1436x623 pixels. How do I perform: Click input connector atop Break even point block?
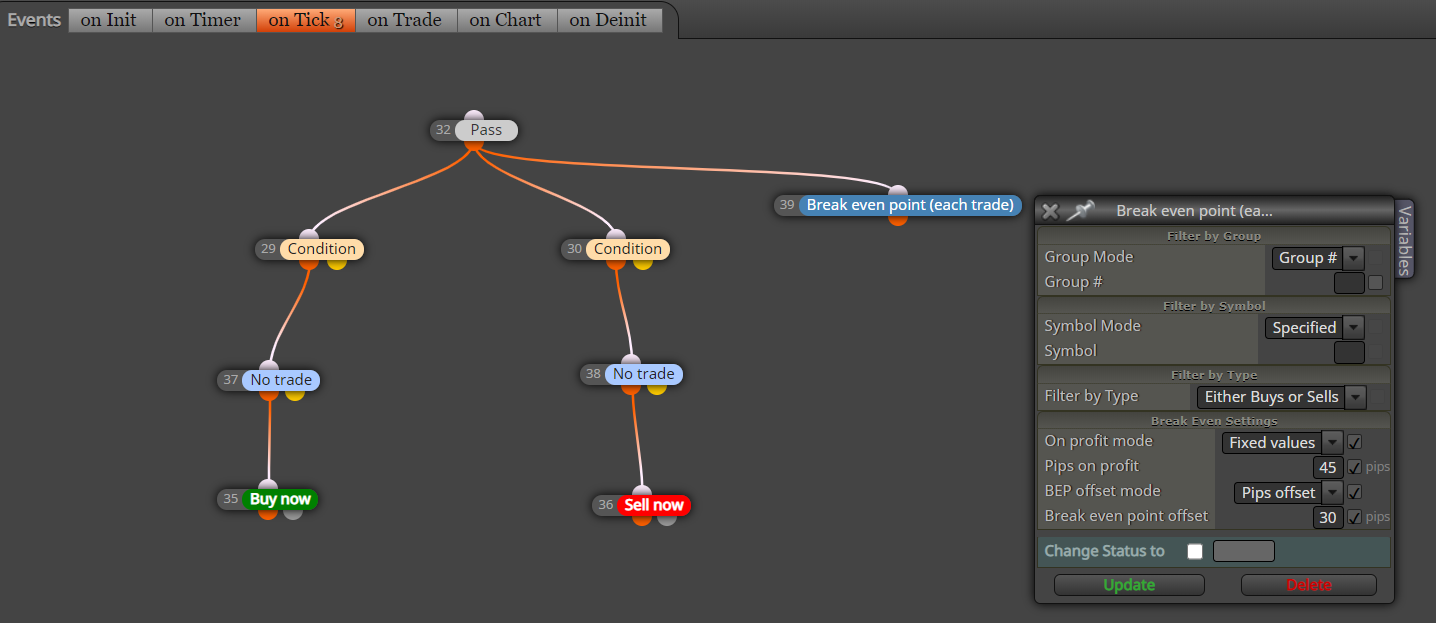[x=898, y=191]
